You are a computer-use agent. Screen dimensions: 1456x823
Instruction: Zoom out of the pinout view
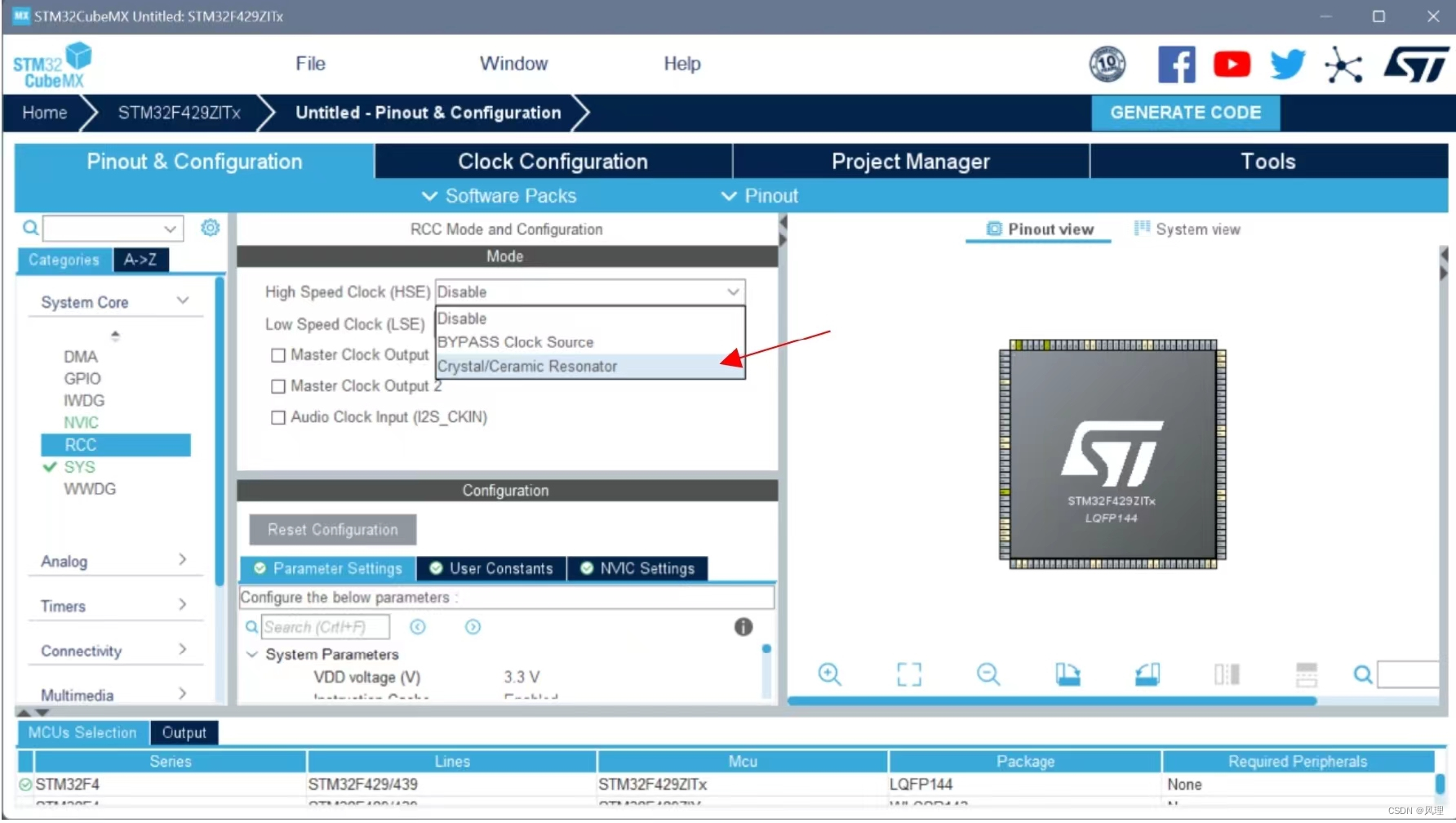coord(988,674)
